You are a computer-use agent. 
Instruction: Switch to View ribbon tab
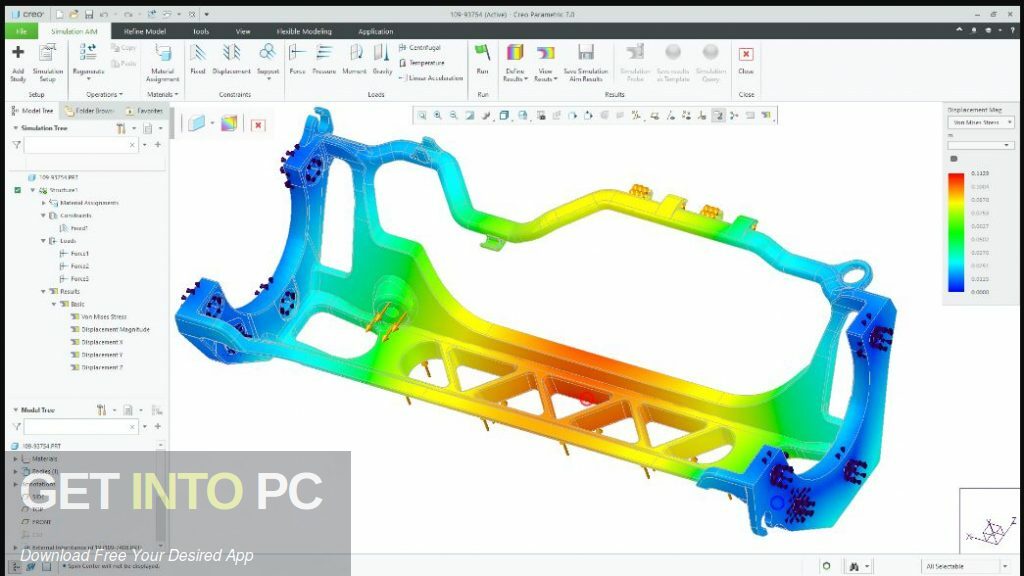(x=242, y=31)
